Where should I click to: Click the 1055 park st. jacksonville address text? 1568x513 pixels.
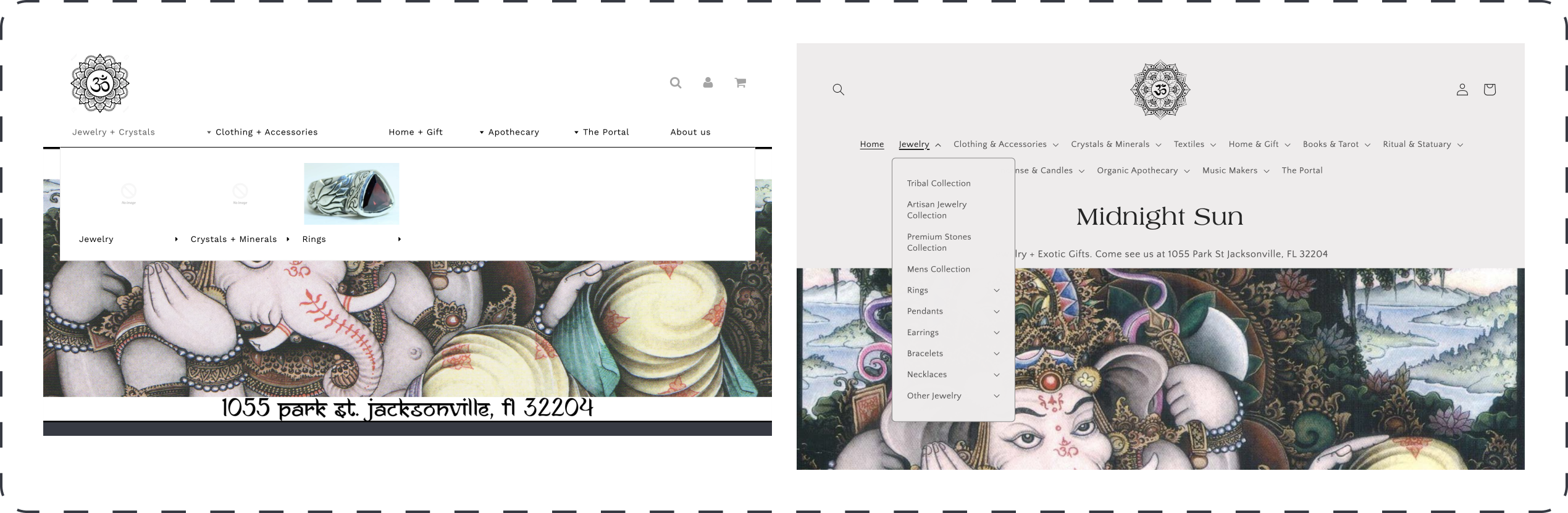coord(408,408)
